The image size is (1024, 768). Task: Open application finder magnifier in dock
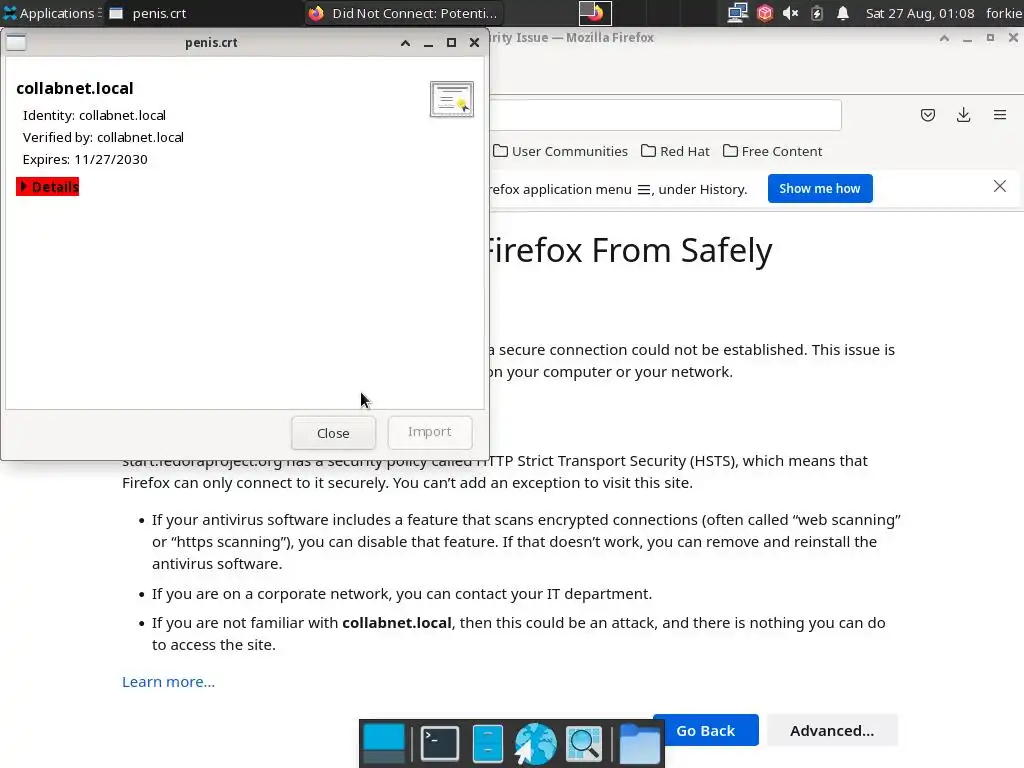click(584, 744)
